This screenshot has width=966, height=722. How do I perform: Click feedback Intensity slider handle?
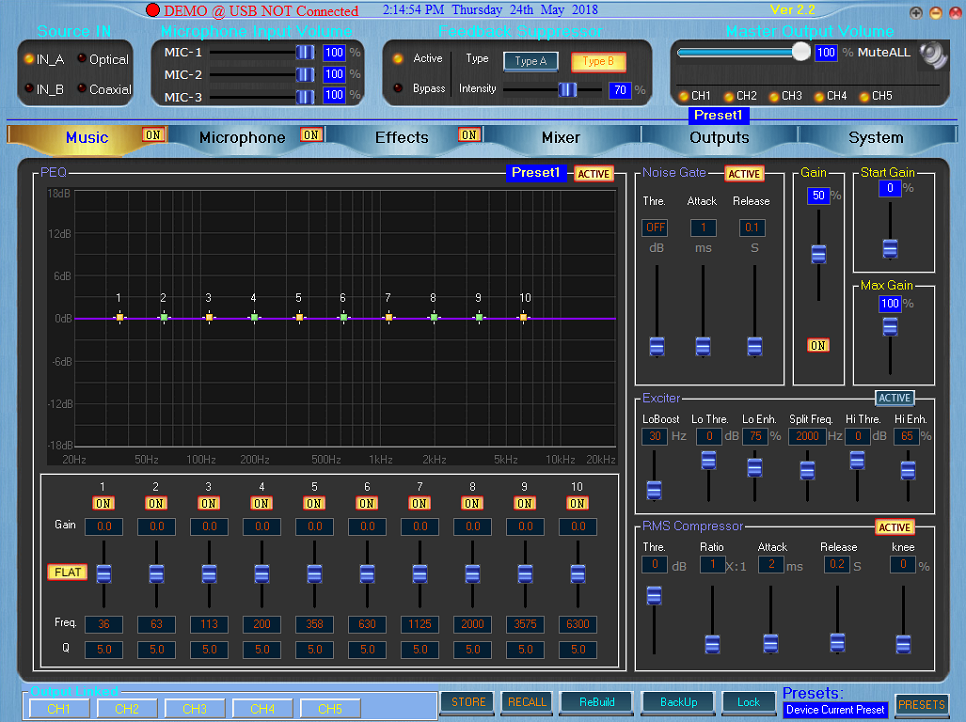click(567, 90)
